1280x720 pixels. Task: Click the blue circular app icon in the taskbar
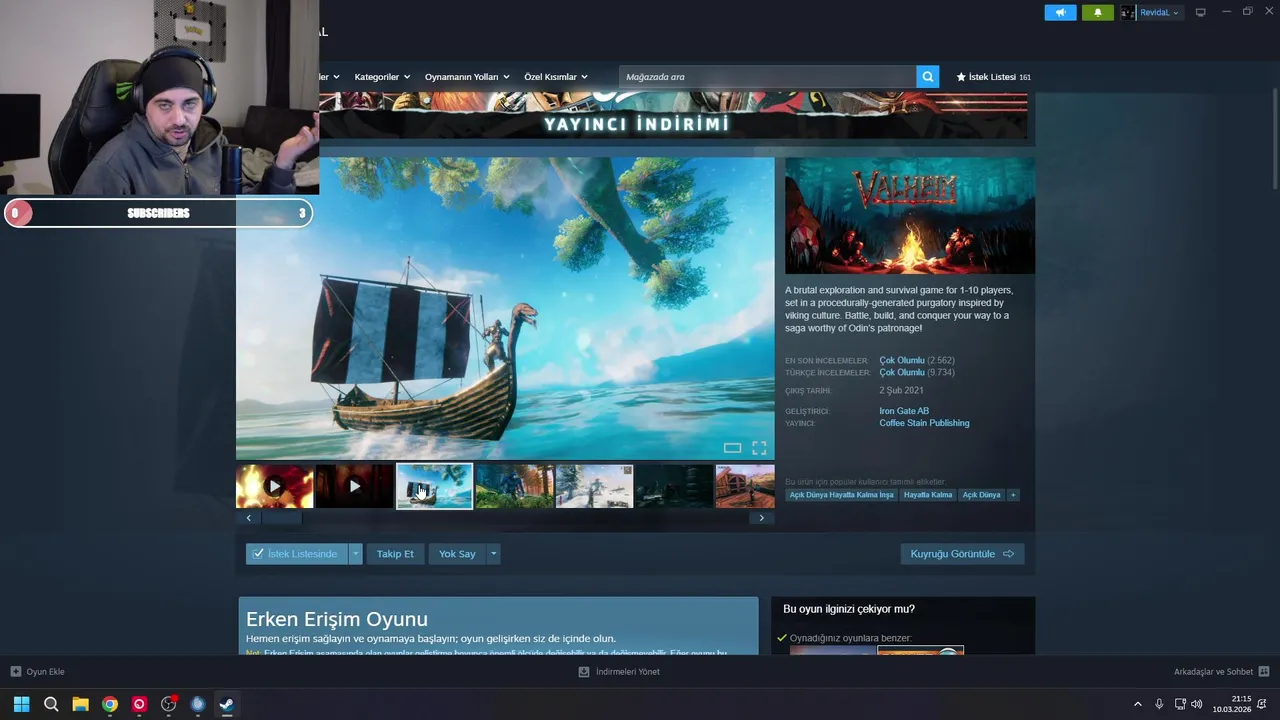(x=198, y=704)
